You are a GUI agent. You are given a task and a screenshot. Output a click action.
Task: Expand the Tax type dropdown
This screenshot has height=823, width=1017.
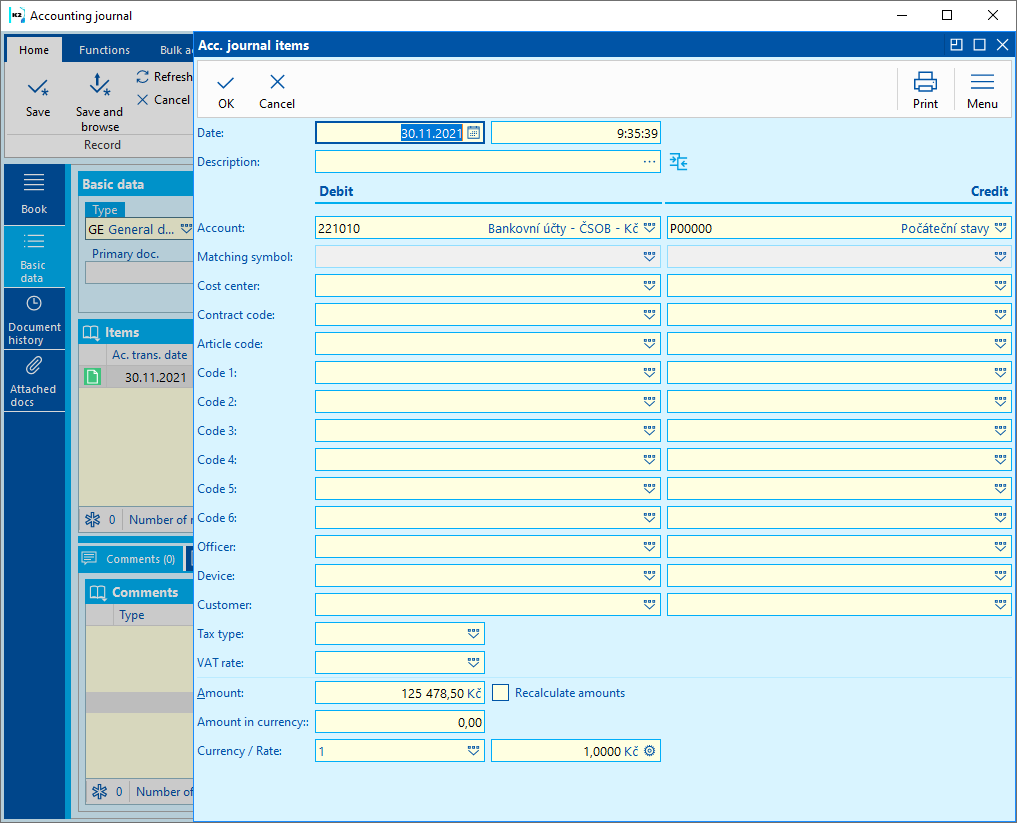click(473, 634)
